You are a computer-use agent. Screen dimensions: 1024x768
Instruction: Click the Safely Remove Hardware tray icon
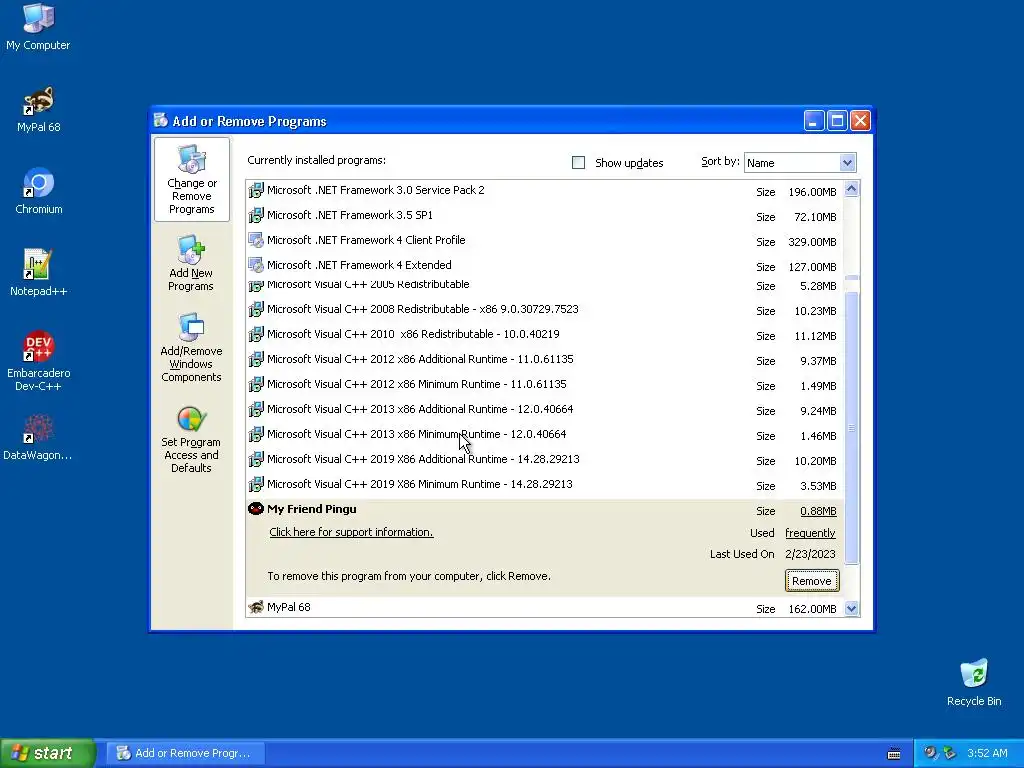point(949,753)
